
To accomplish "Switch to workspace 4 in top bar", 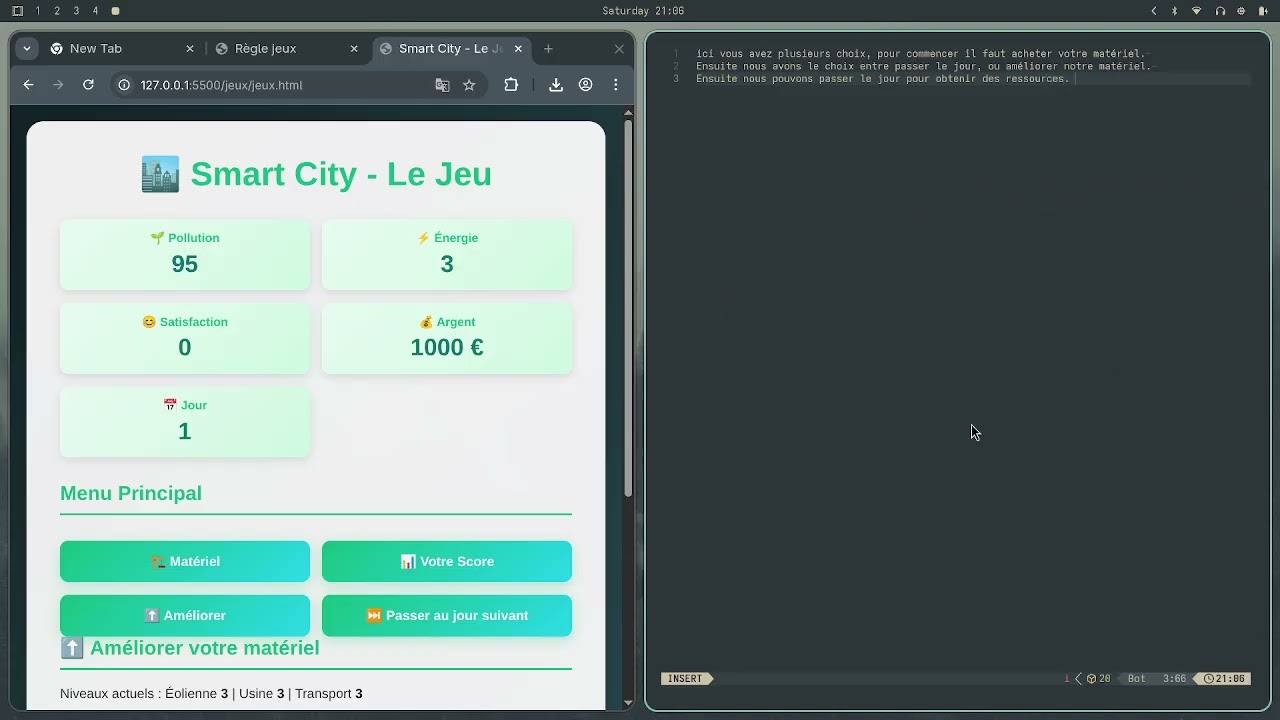I will point(95,11).
